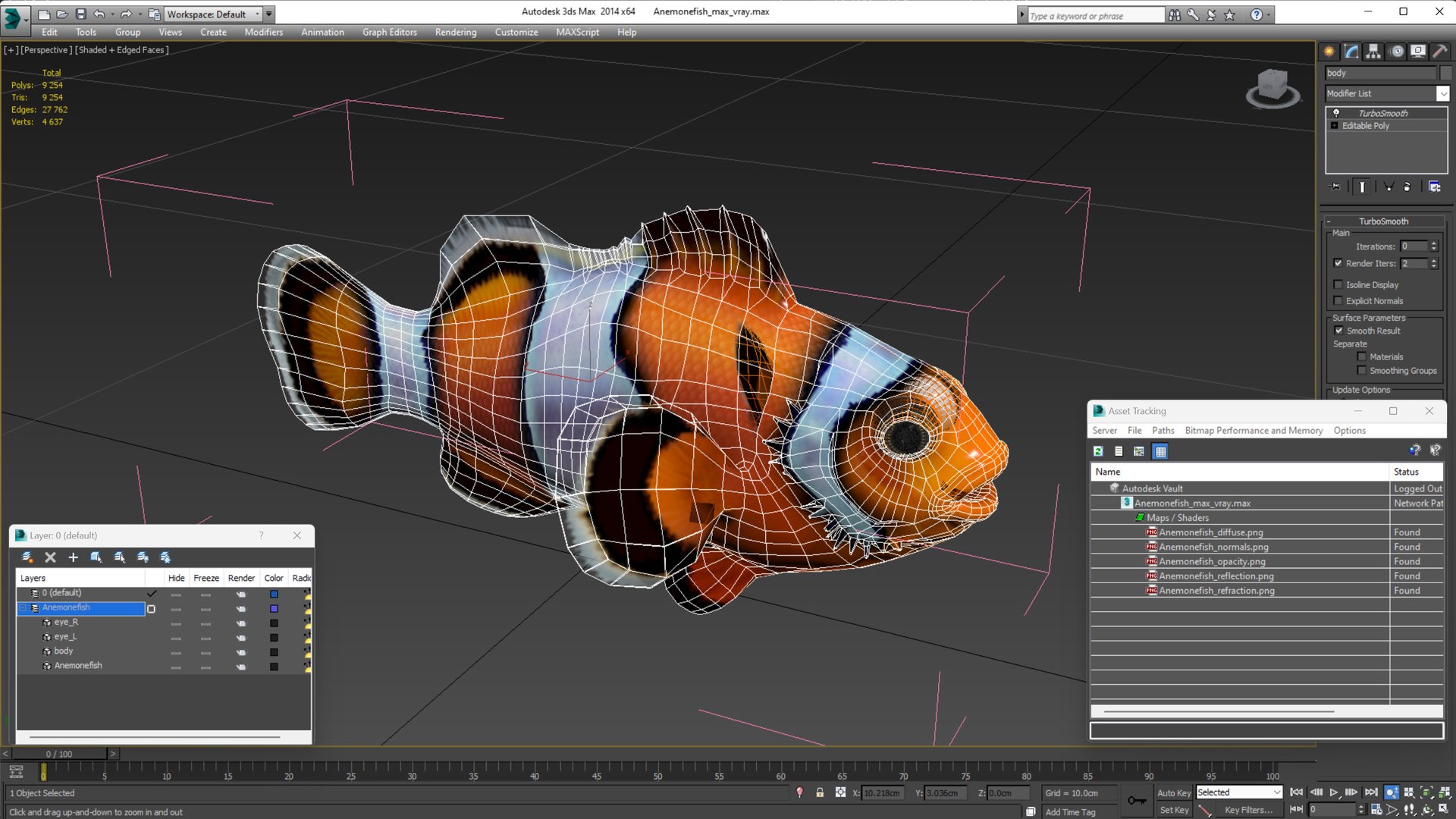Viewport: 1456px width, 819px height.
Task: Click the Auto Key button
Action: [x=1173, y=792]
